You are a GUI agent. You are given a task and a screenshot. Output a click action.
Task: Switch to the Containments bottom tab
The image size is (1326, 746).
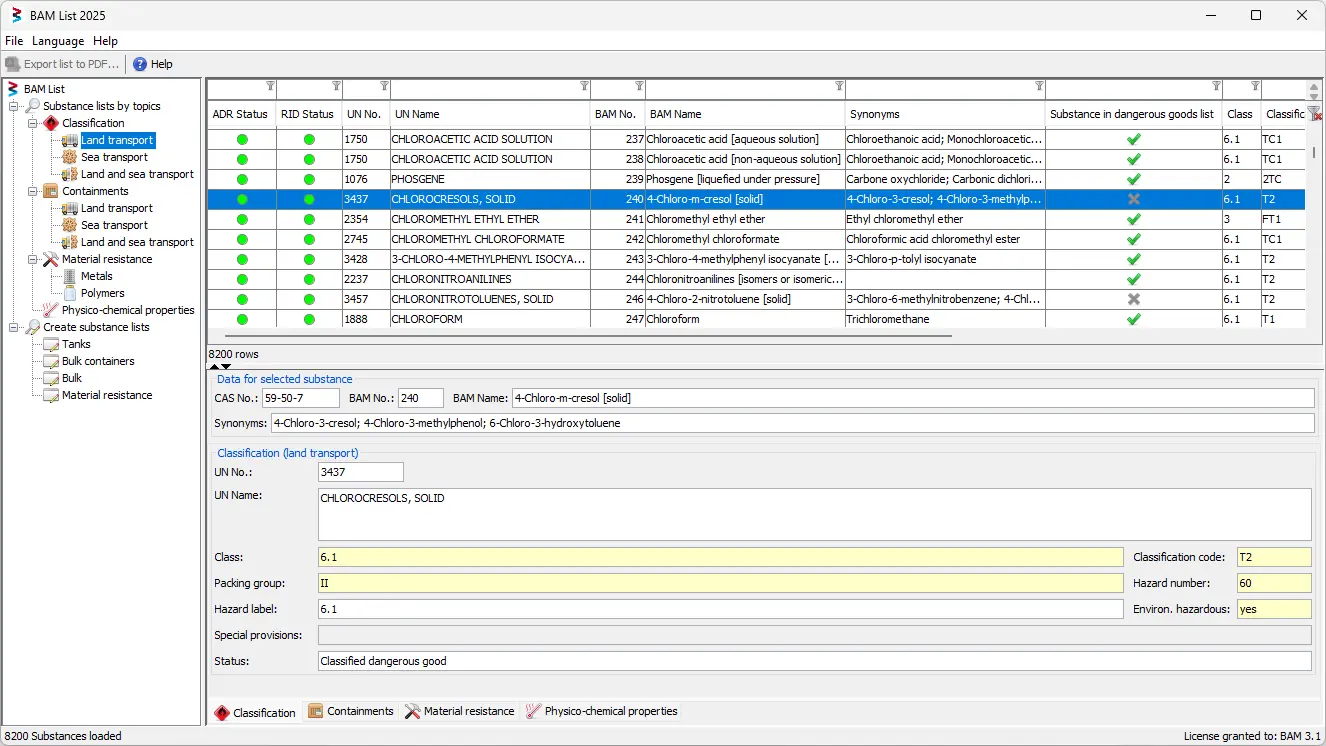[351, 711]
